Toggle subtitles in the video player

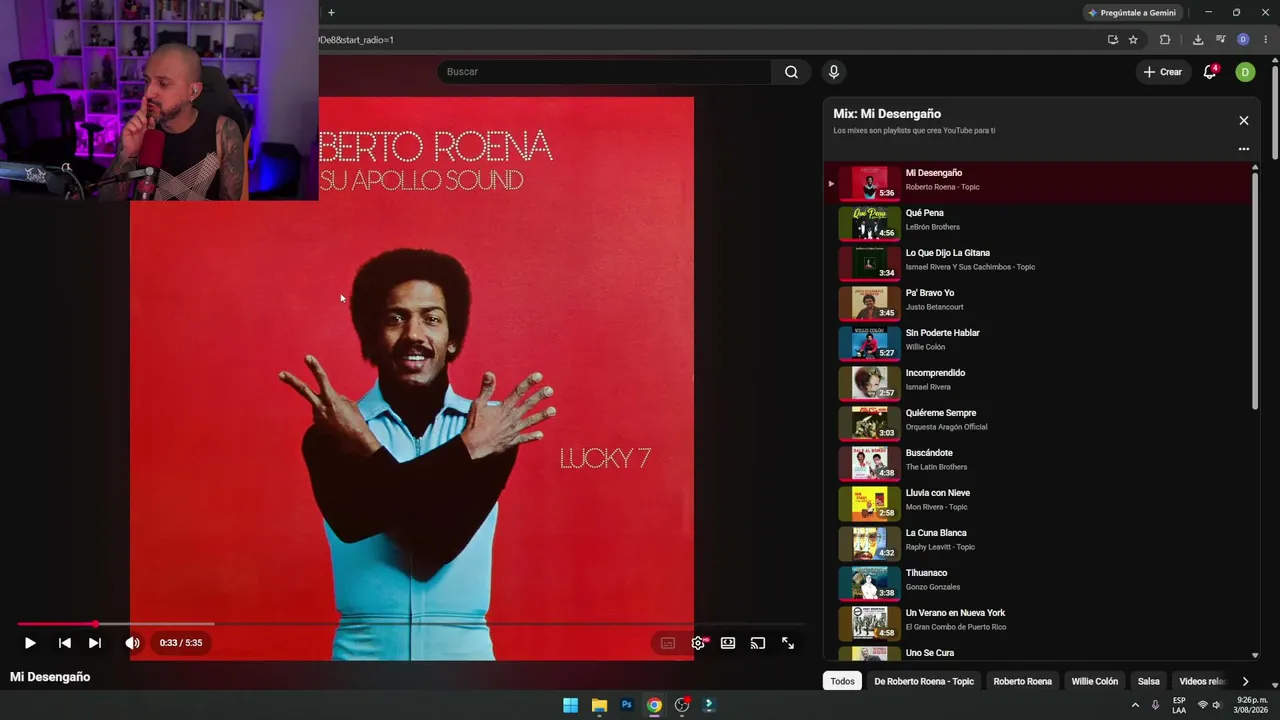pyautogui.click(x=668, y=643)
